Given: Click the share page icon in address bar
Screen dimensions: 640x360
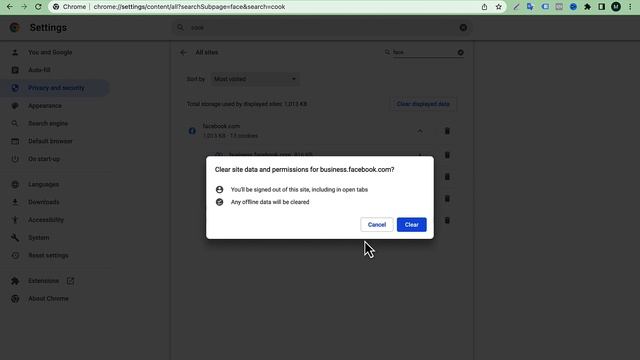Looking at the screenshot, I should (484, 7).
